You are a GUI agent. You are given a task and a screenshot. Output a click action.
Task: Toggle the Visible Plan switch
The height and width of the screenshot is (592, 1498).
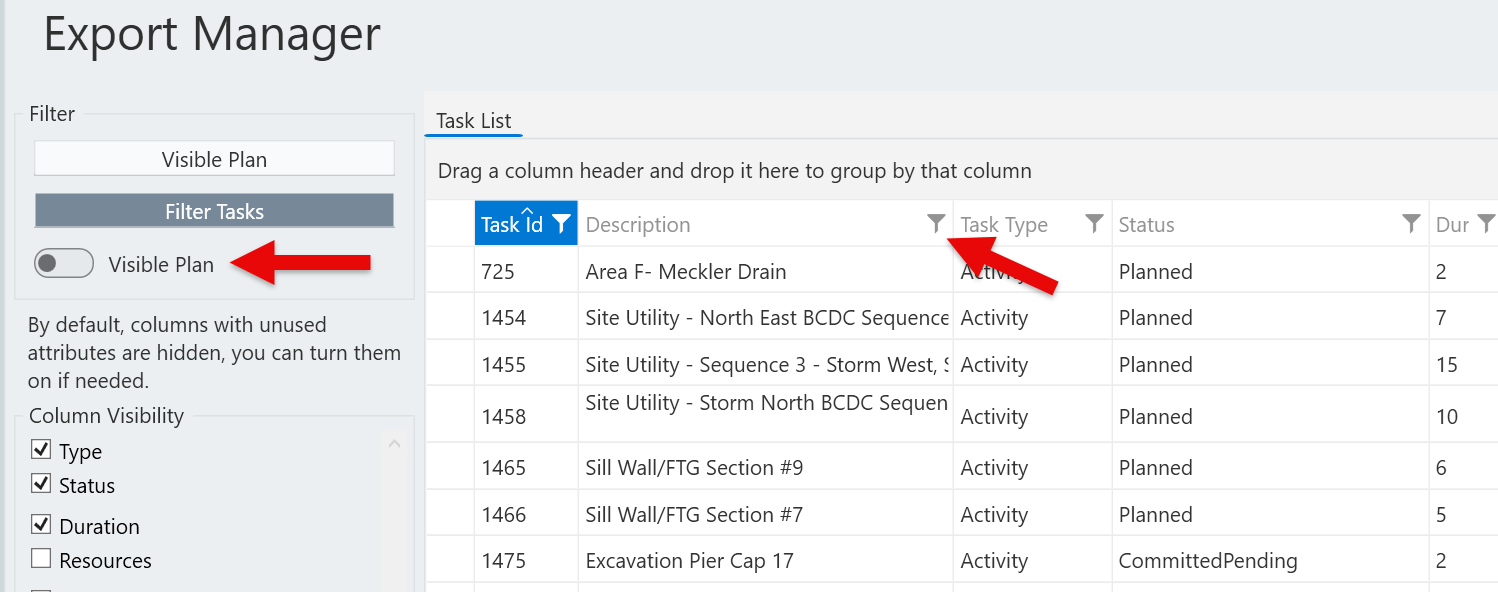click(64, 264)
